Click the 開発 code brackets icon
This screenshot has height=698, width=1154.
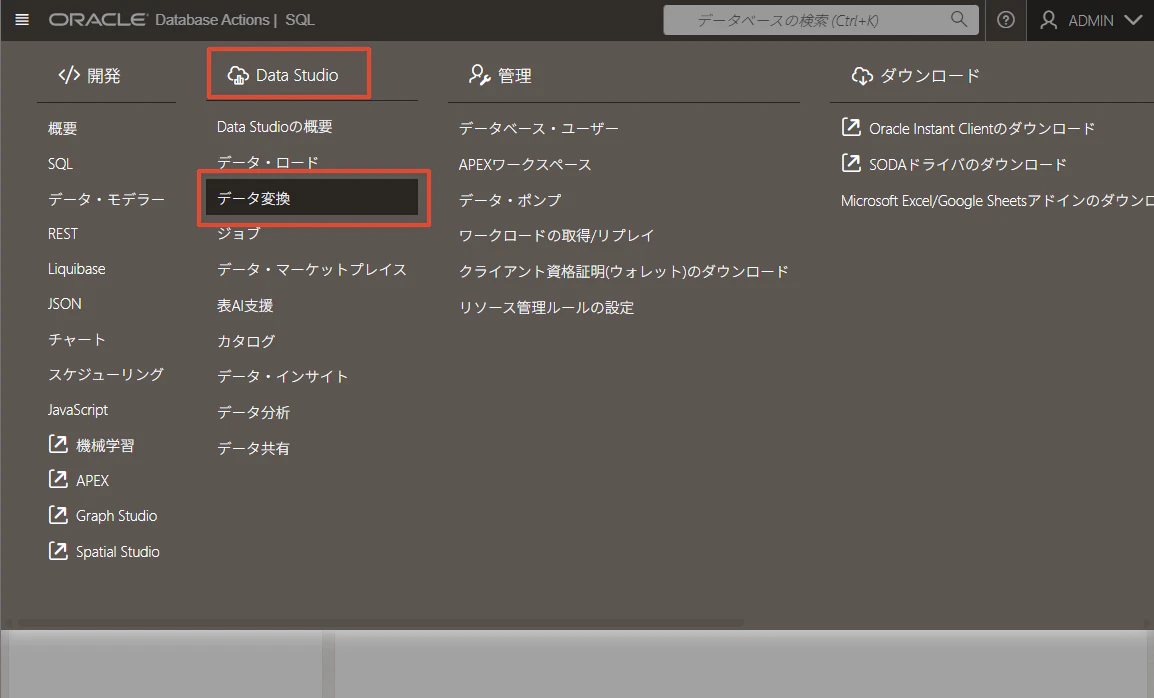69,75
